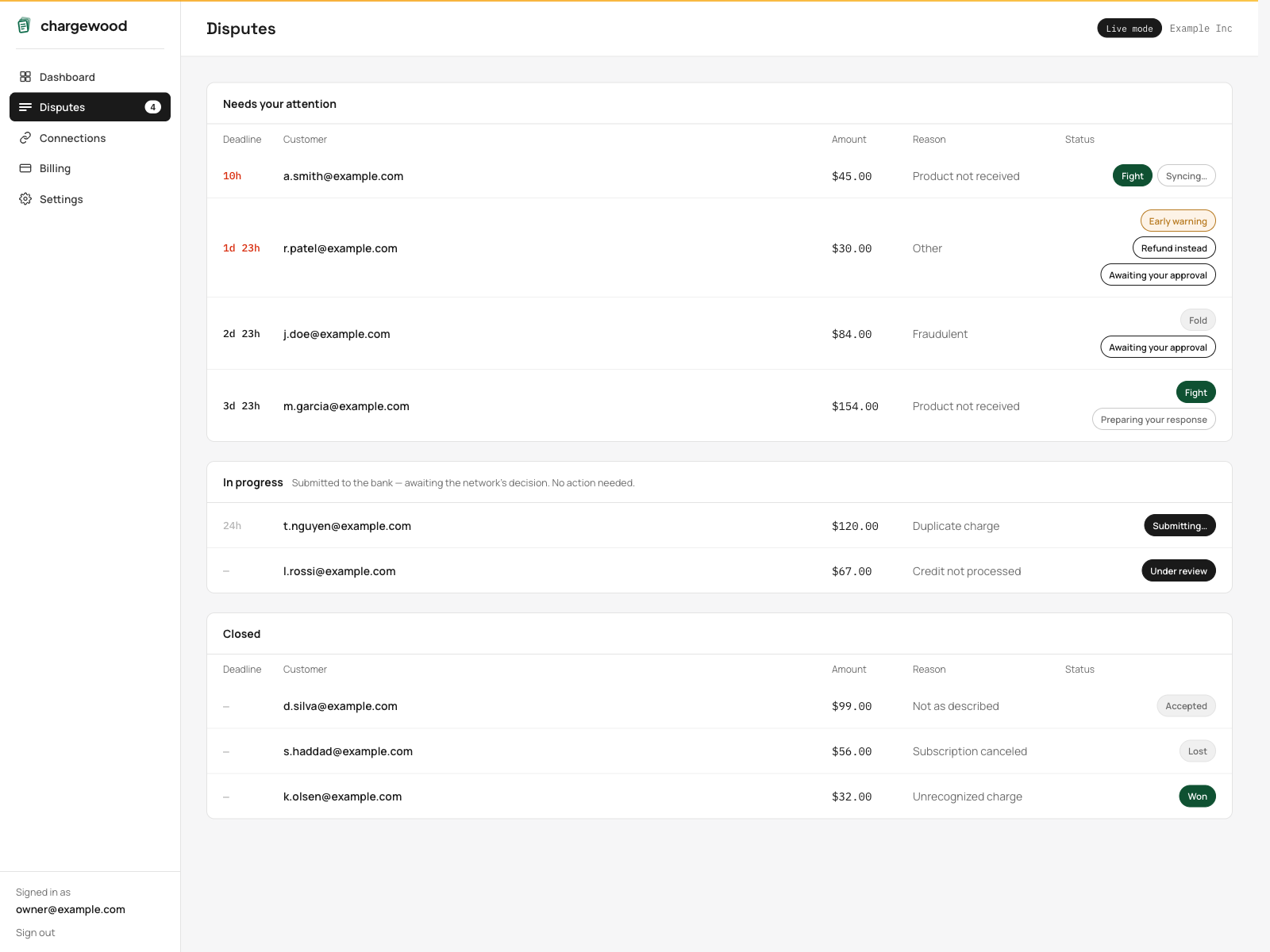Click the Dashboard grid icon
Screen dimensions: 1270x952
[x=25, y=77]
